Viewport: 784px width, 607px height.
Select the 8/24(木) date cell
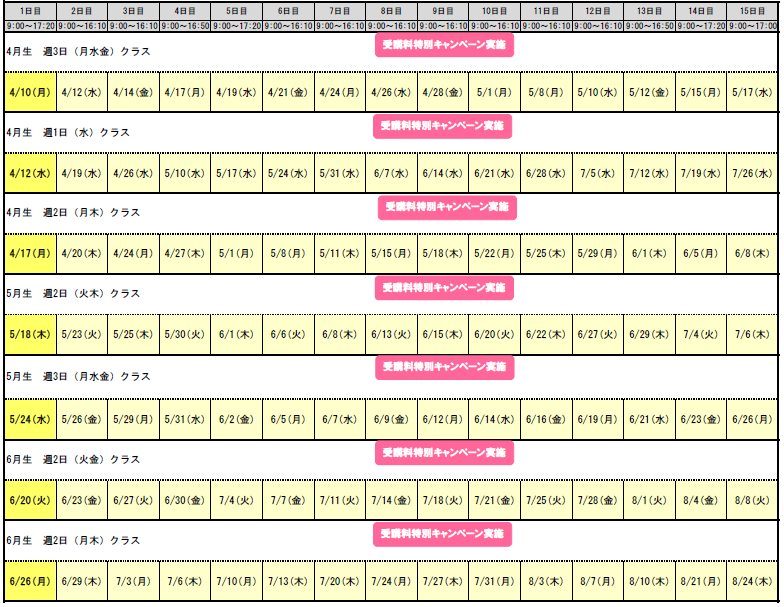752,581
